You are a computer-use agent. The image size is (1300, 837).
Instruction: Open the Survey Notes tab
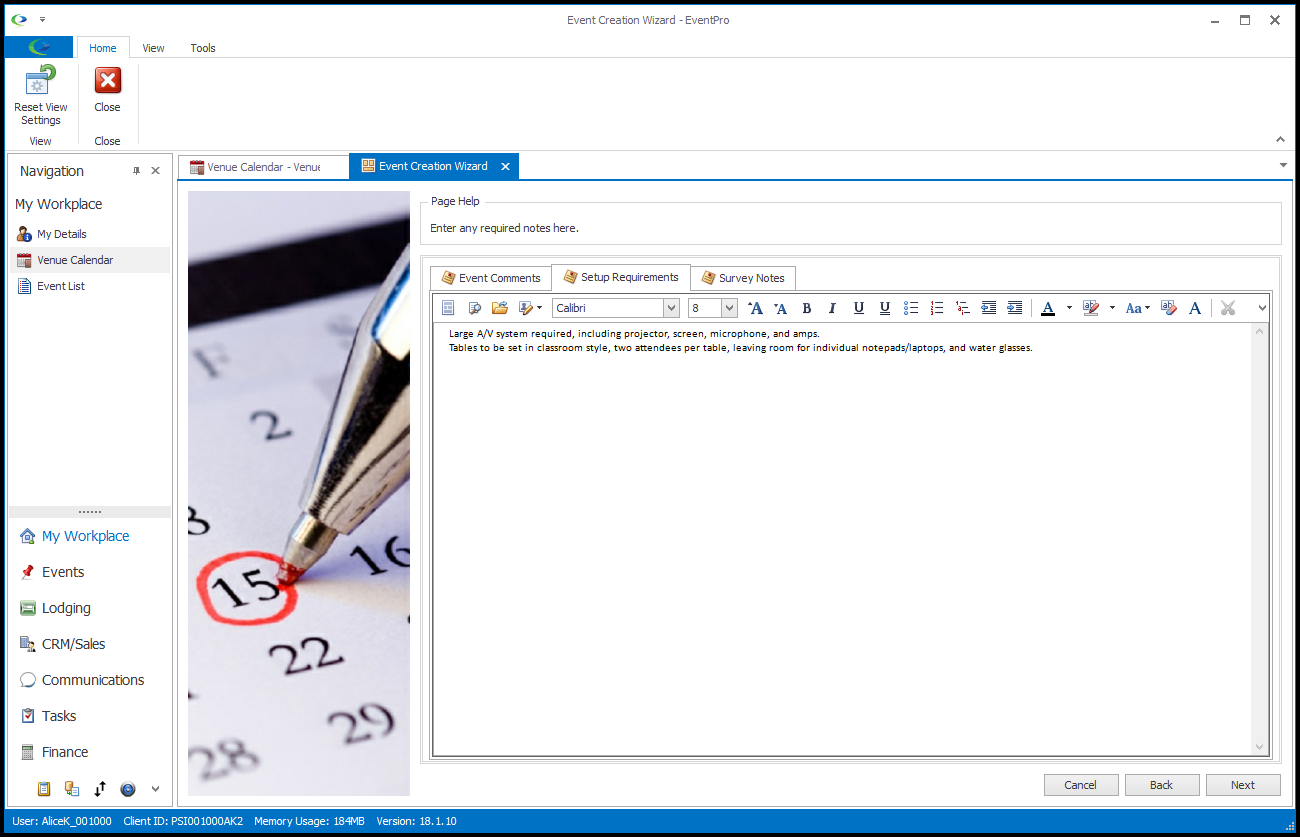pyautogui.click(x=743, y=278)
